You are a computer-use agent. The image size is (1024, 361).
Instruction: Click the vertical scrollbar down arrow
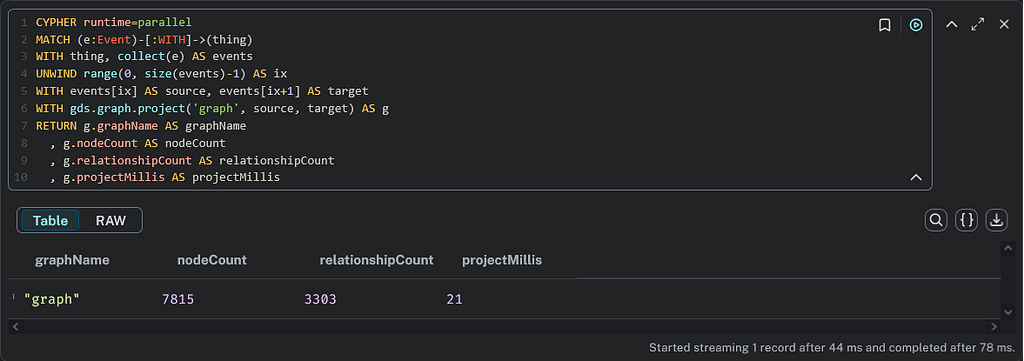1006,313
